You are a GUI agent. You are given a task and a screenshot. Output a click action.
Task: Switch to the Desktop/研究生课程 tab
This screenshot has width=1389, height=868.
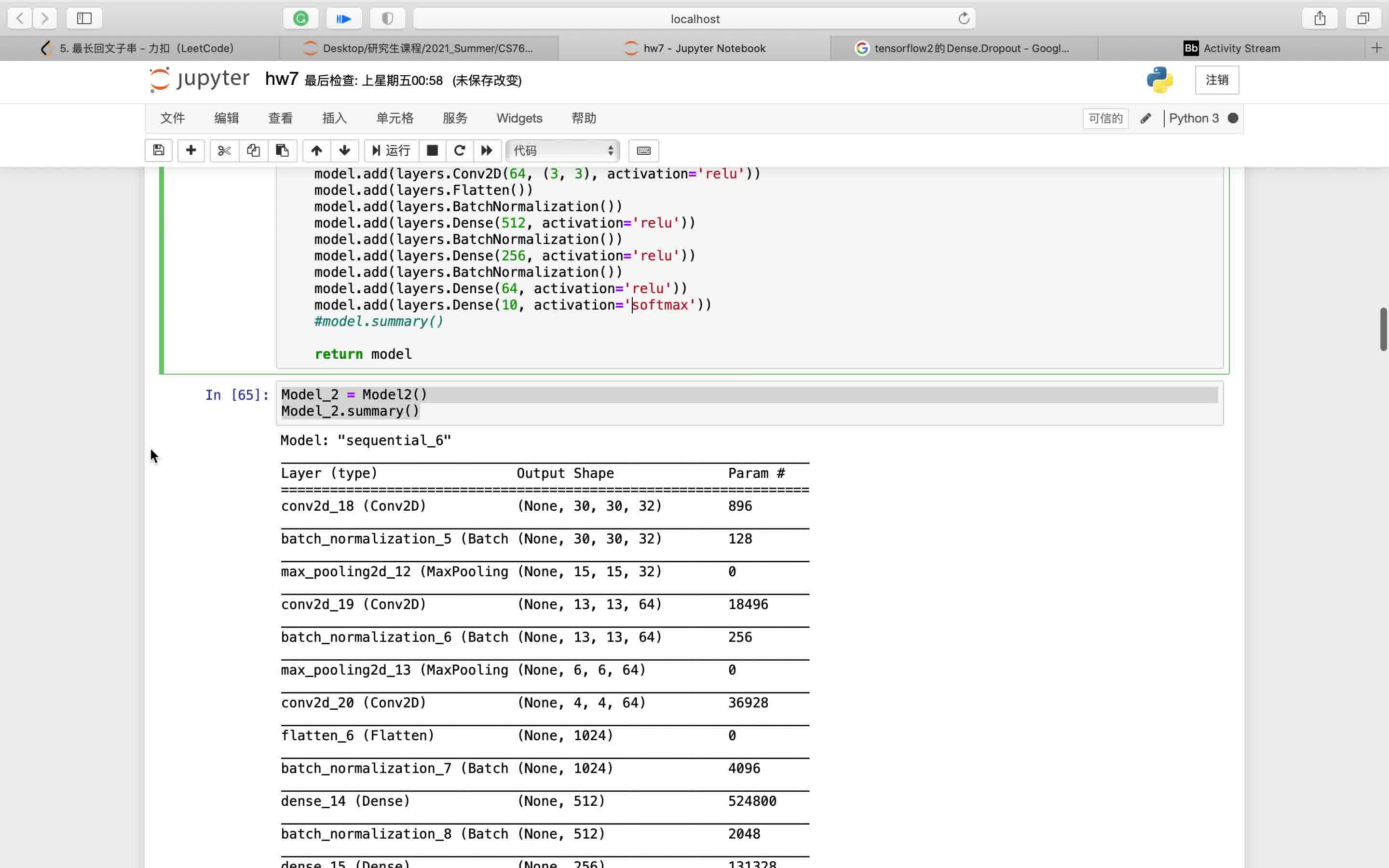click(x=419, y=48)
